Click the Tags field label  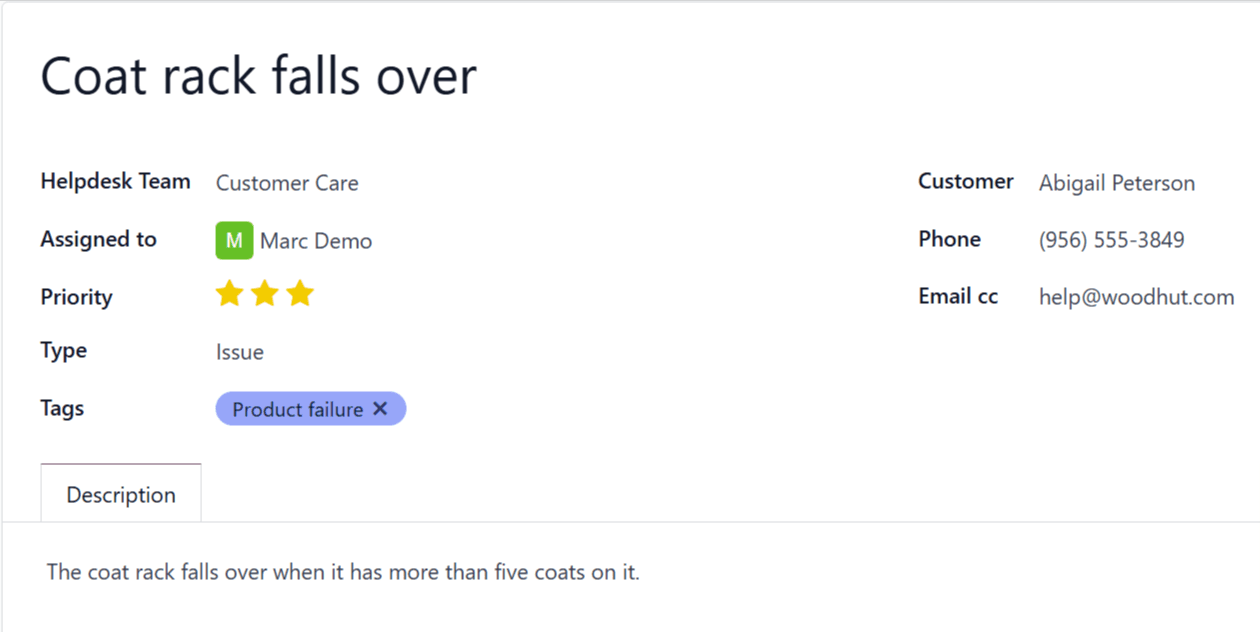(x=62, y=408)
